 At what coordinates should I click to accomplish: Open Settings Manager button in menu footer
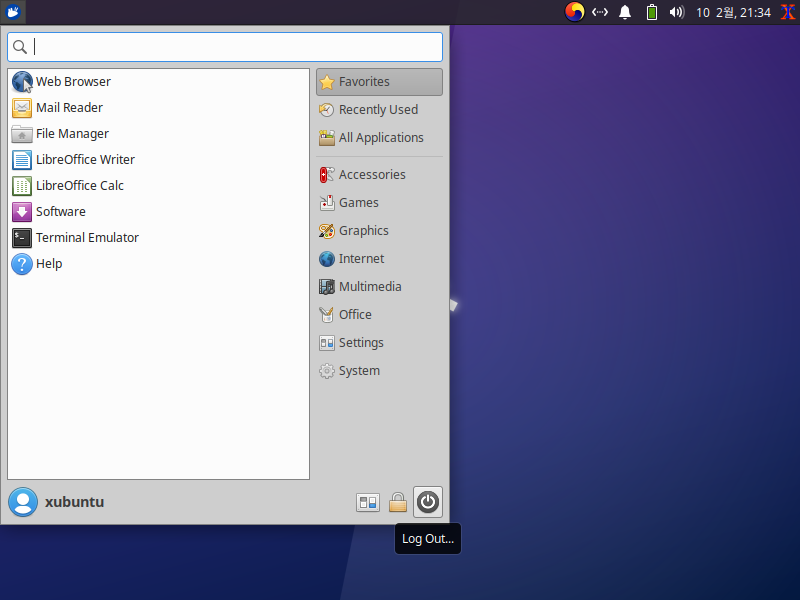click(x=368, y=503)
